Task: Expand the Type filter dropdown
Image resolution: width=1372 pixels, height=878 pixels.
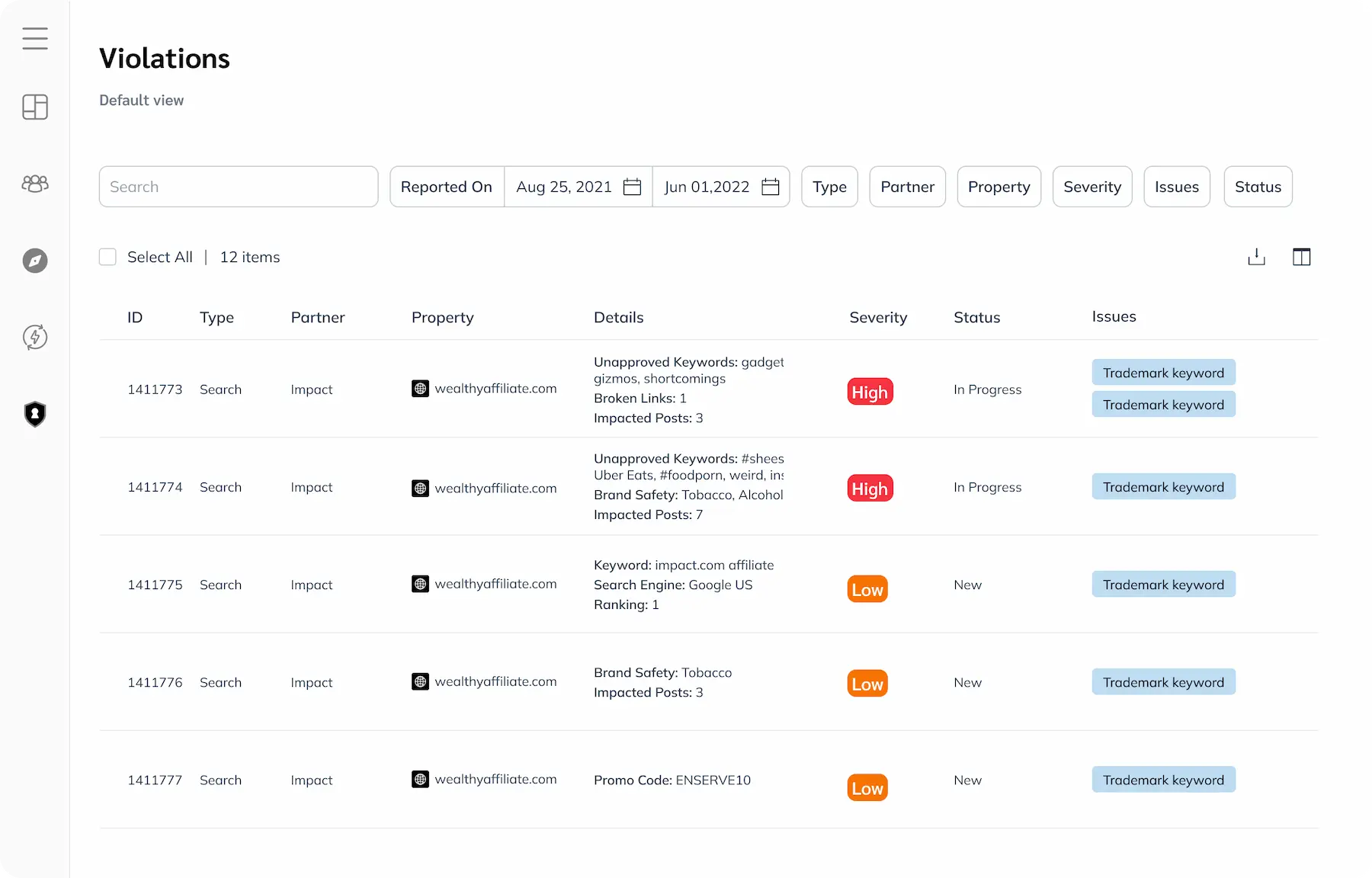Action: click(829, 187)
